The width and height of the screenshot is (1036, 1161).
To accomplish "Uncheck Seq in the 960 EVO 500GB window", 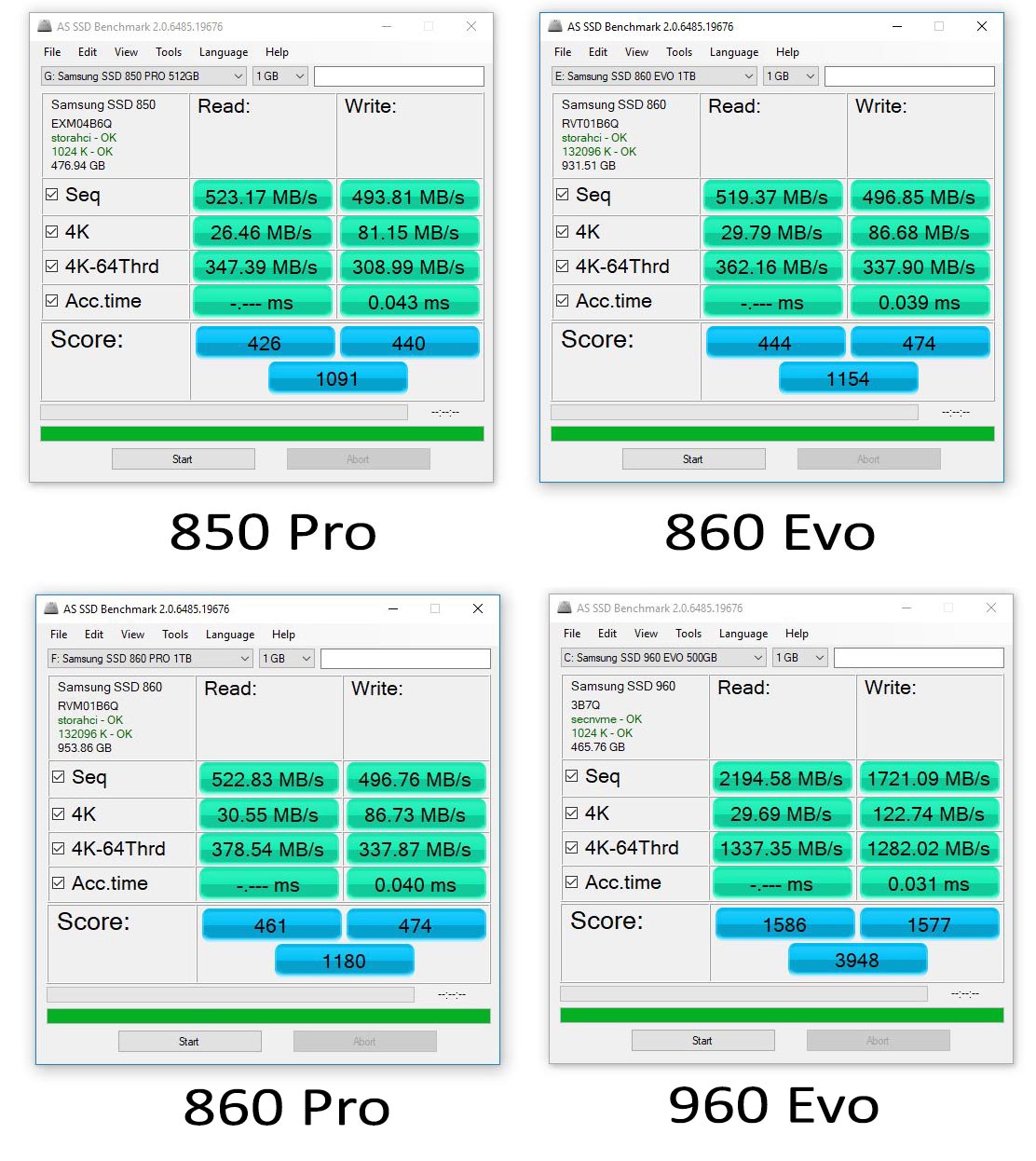I will point(572,776).
